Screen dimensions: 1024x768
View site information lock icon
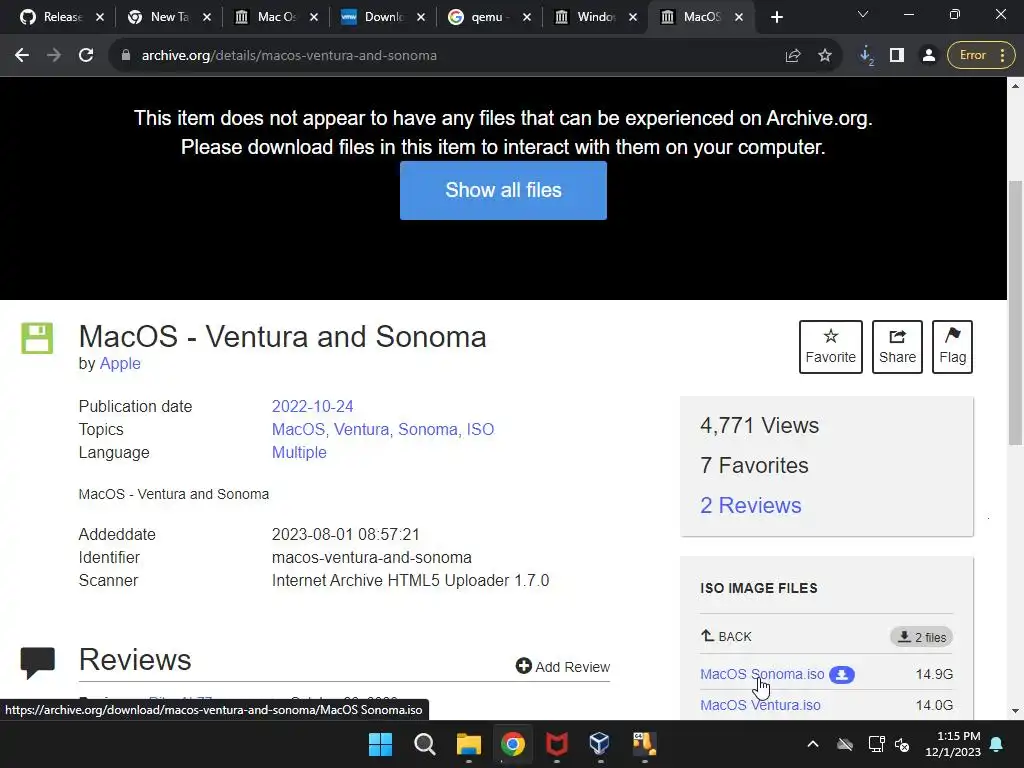pos(125,56)
